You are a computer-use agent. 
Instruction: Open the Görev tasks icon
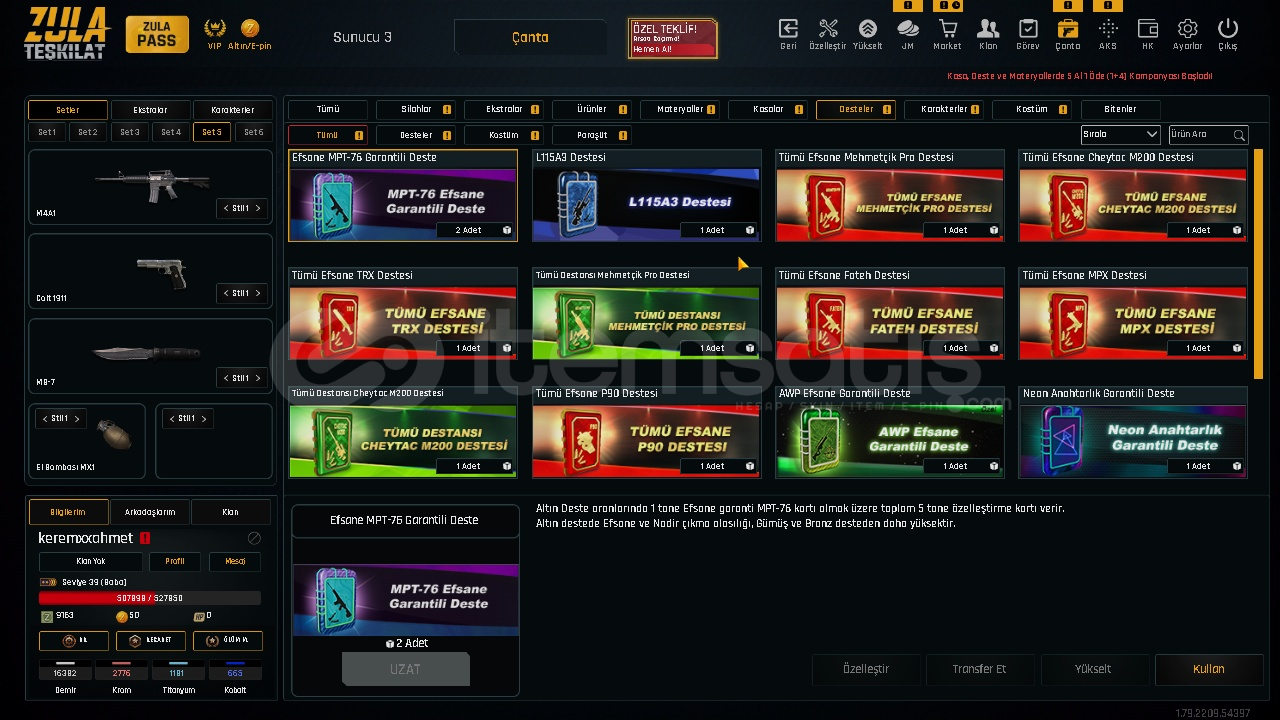click(1028, 29)
